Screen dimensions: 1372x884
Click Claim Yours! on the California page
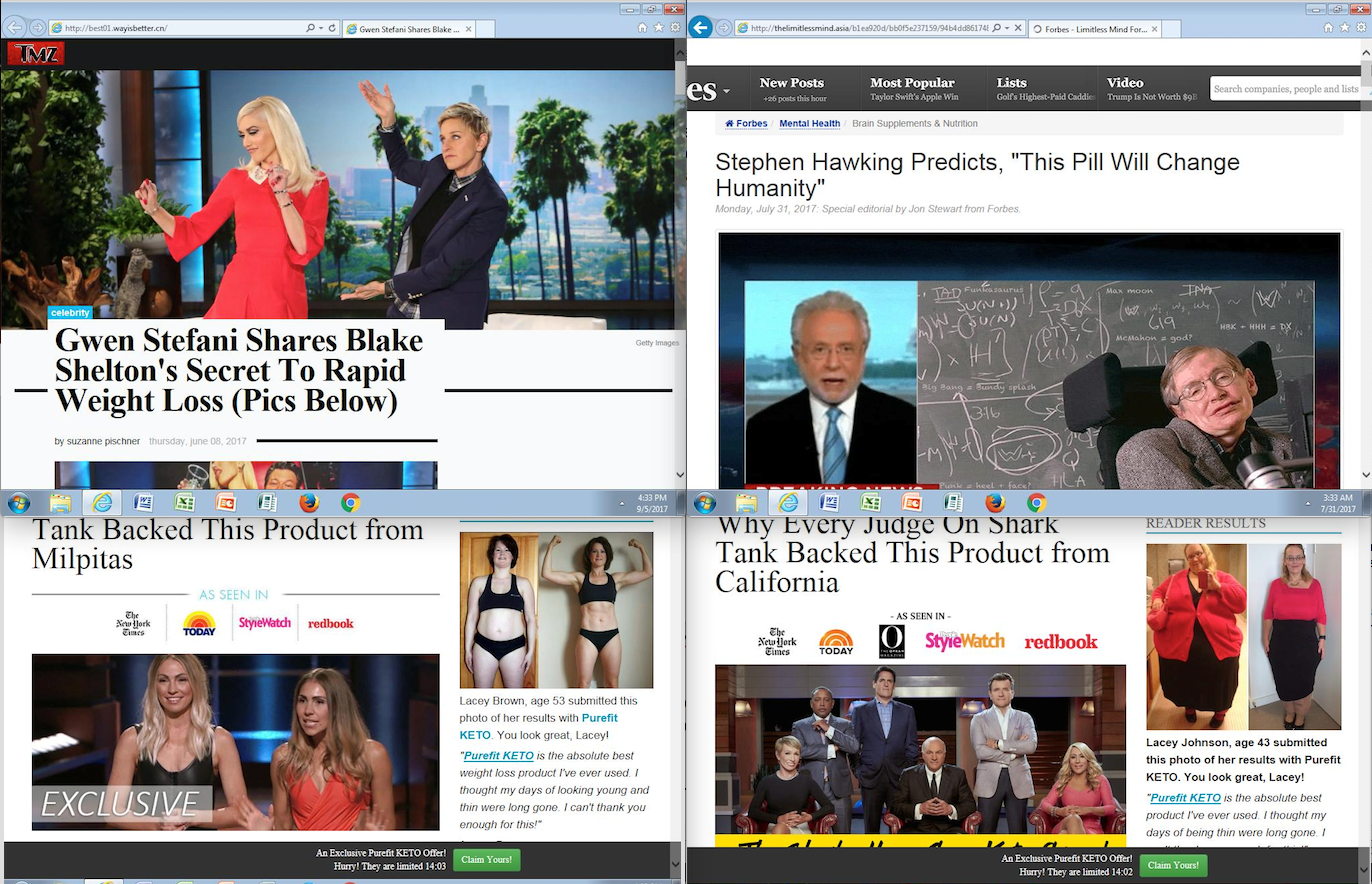(1173, 865)
